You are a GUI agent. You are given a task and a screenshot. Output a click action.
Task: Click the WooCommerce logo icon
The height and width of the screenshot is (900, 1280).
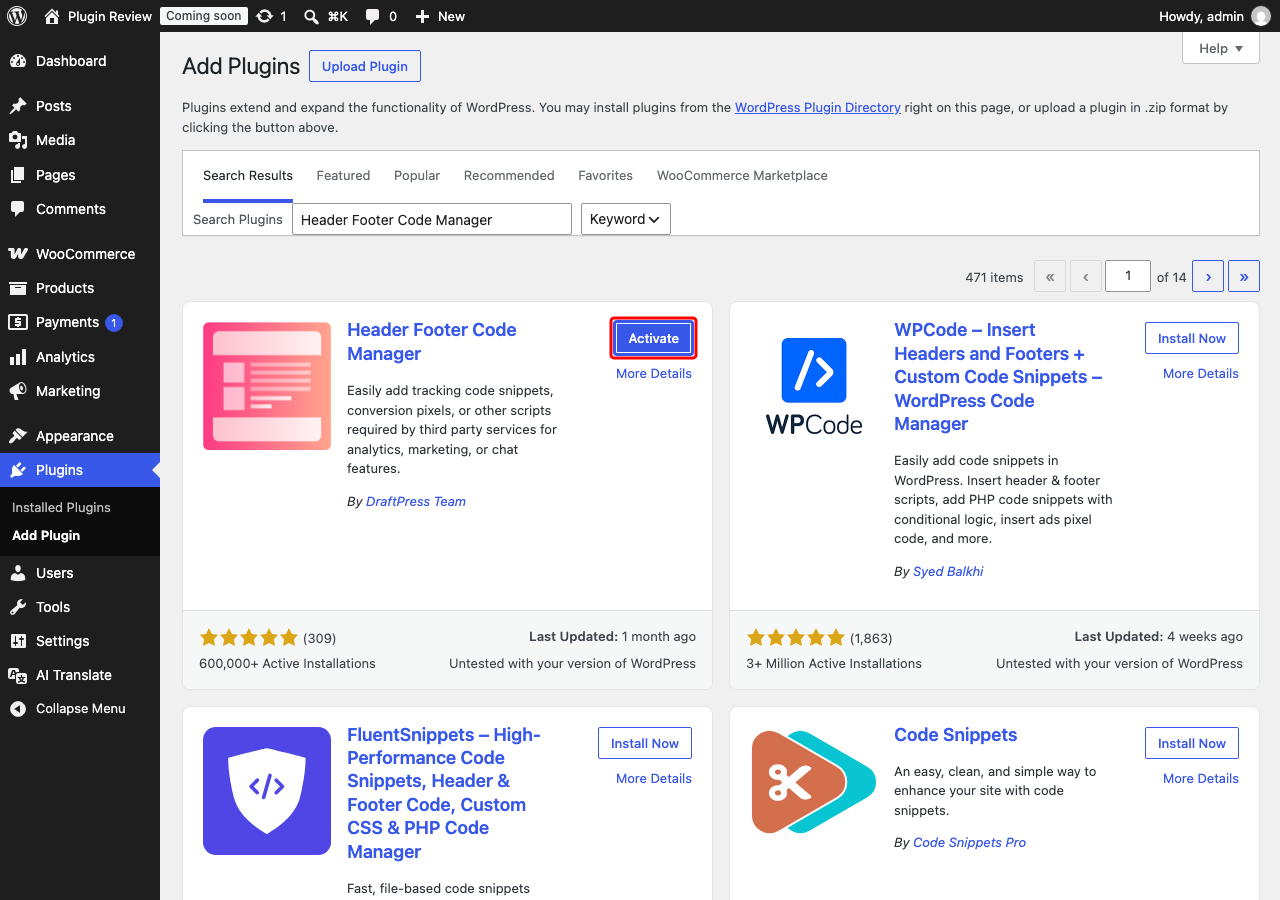[x=18, y=254]
